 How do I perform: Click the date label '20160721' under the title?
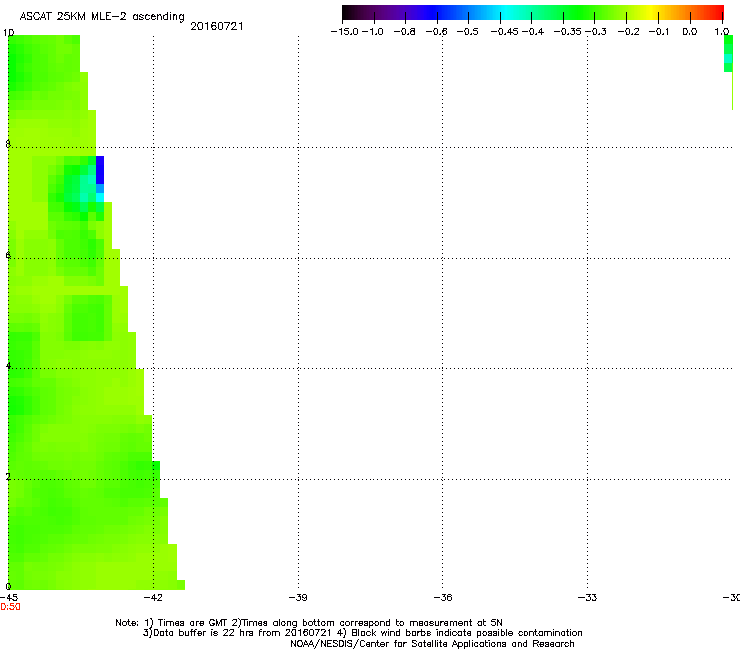click(217, 26)
